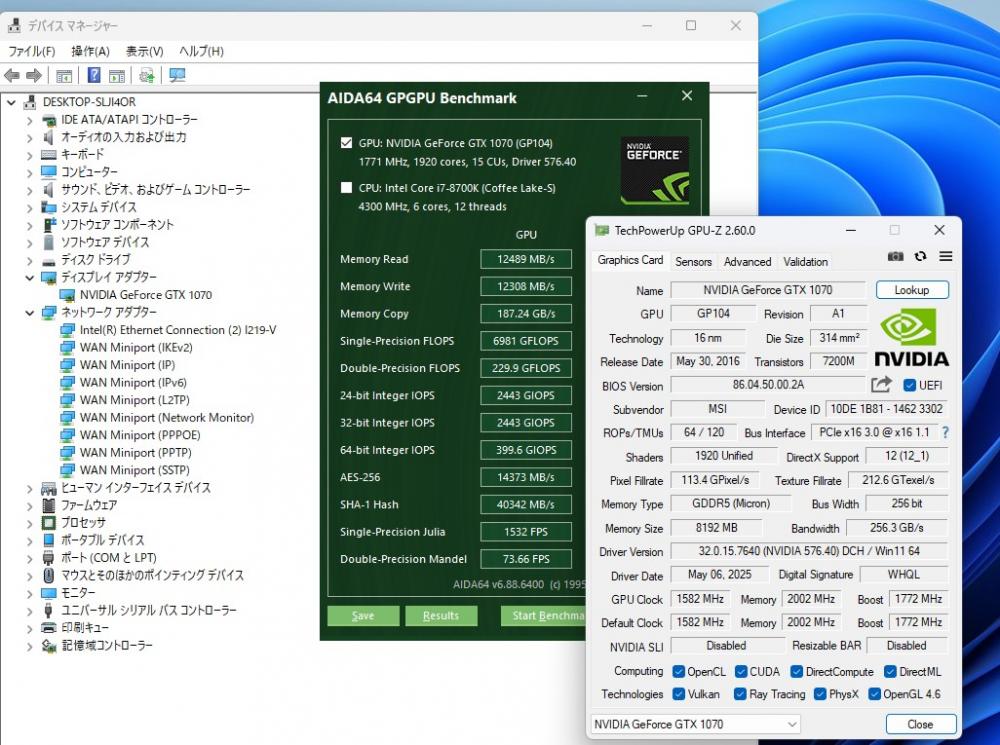The width and height of the screenshot is (1000, 745).
Task: Click the Bus Interface question mark in GPU-Z
Action: tap(945, 432)
